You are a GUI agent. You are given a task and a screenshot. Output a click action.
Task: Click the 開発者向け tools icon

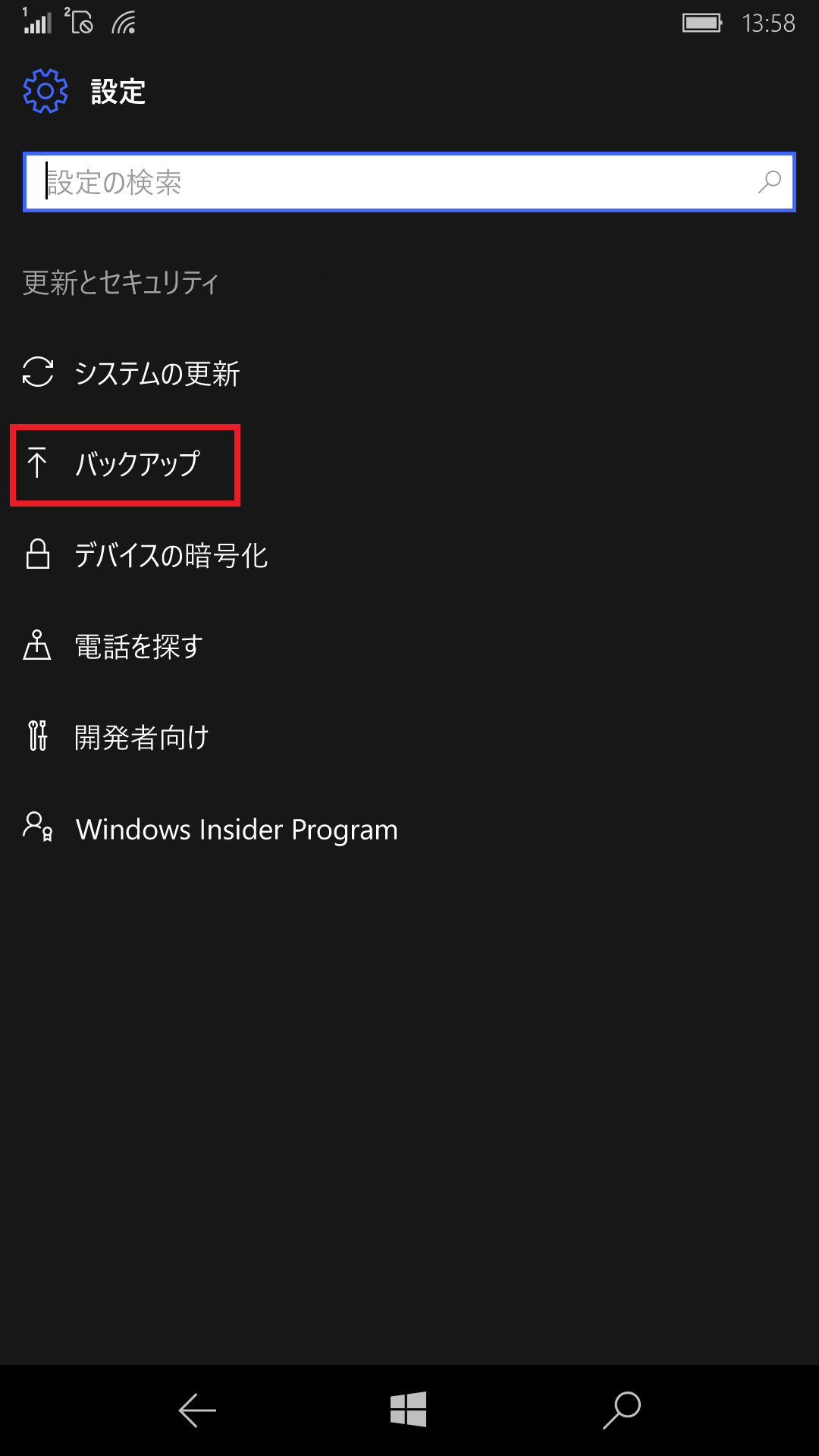pos(37,736)
